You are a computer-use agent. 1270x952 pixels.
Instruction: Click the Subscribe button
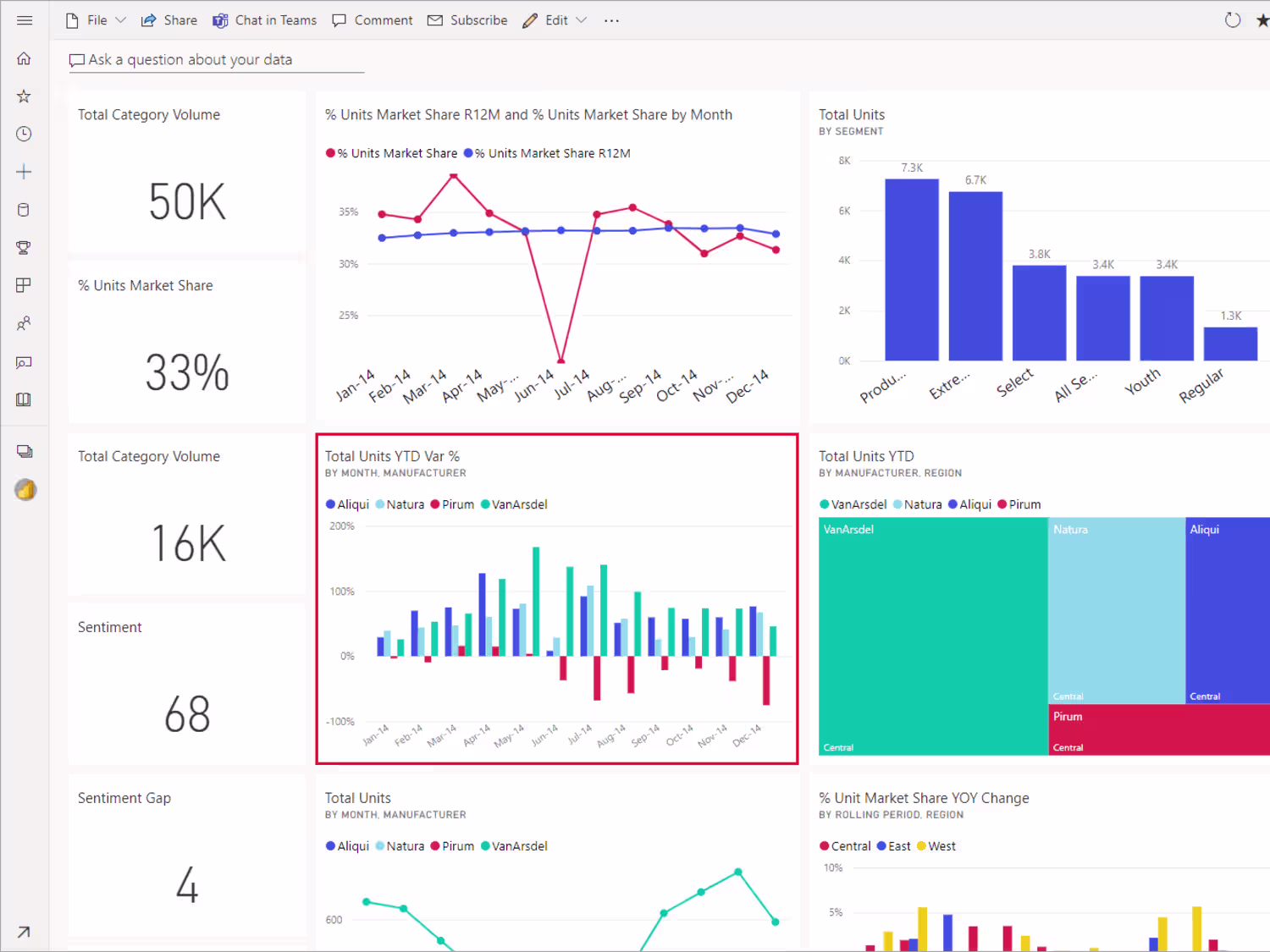click(467, 20)
